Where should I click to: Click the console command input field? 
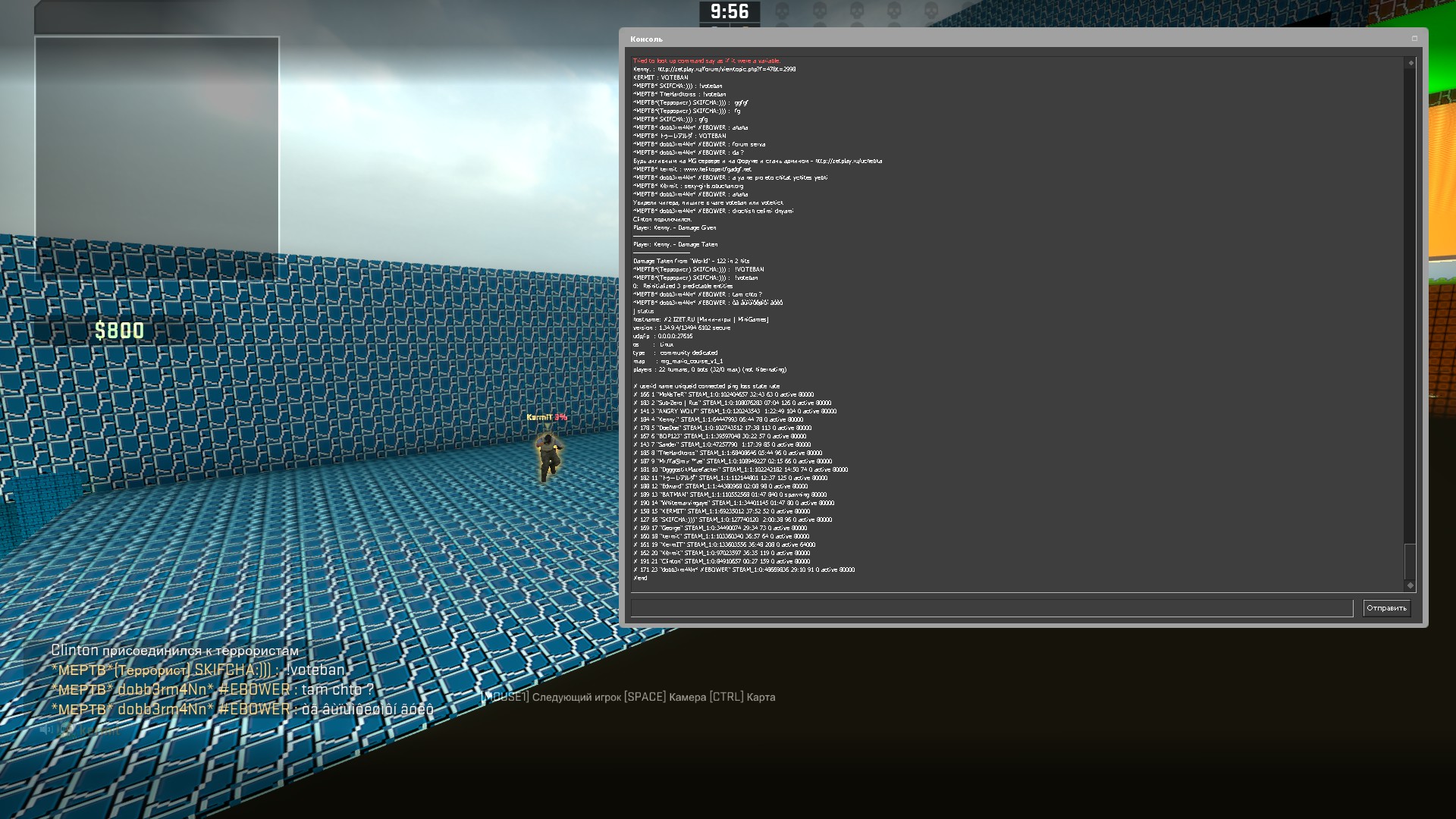click(x=991, y=608)
